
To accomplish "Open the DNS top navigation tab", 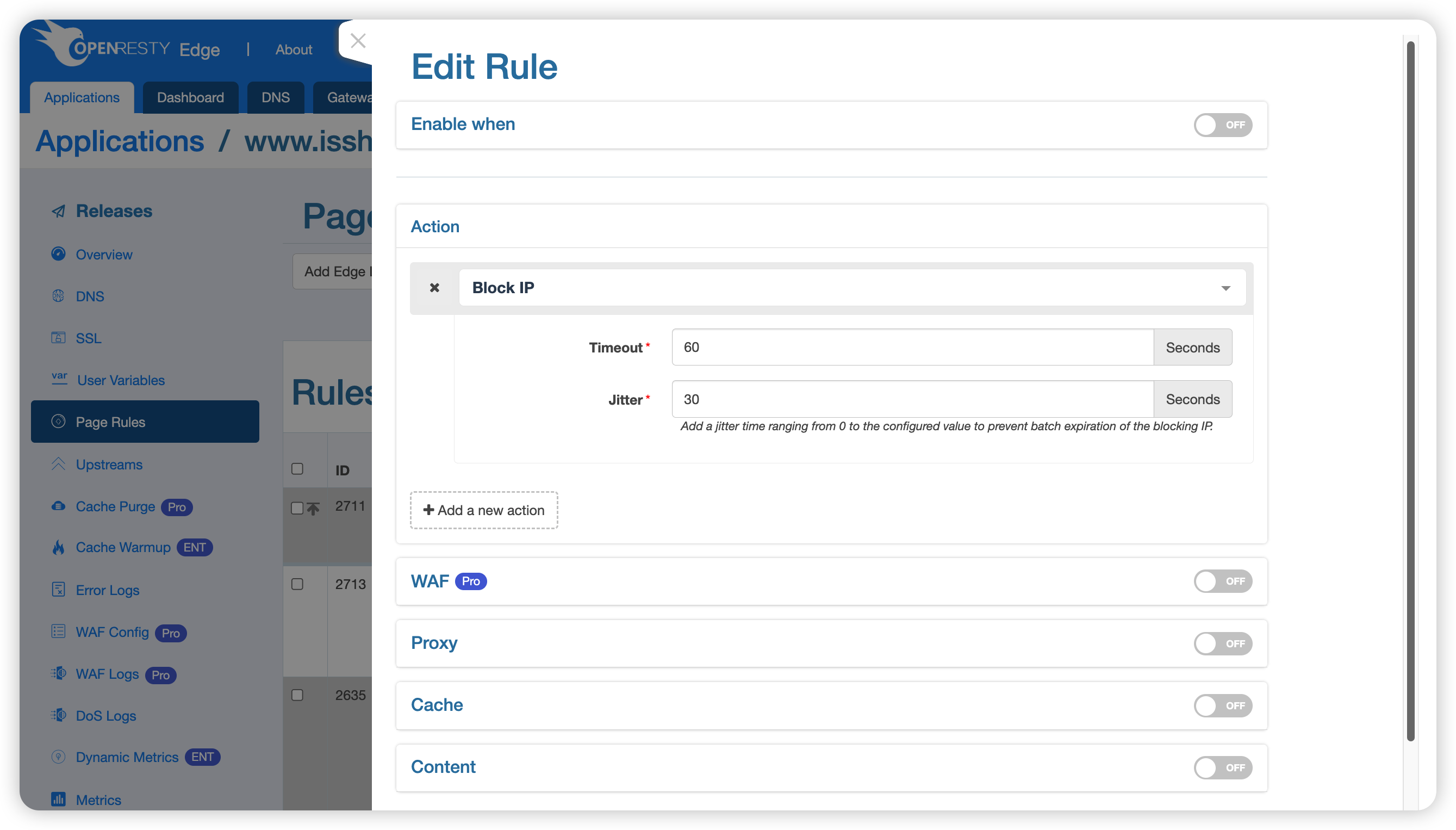I will pos(275,97).
